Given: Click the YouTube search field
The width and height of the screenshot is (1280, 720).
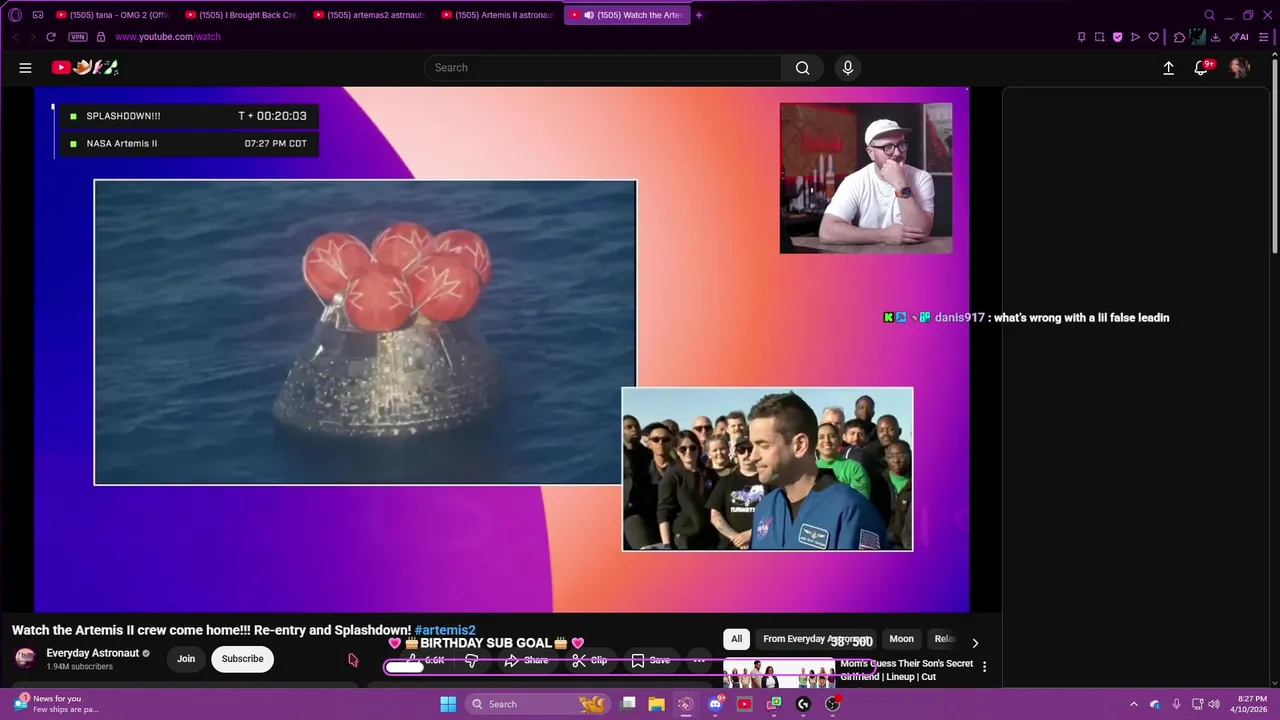Looking at the screenshot, I should 602,68.
